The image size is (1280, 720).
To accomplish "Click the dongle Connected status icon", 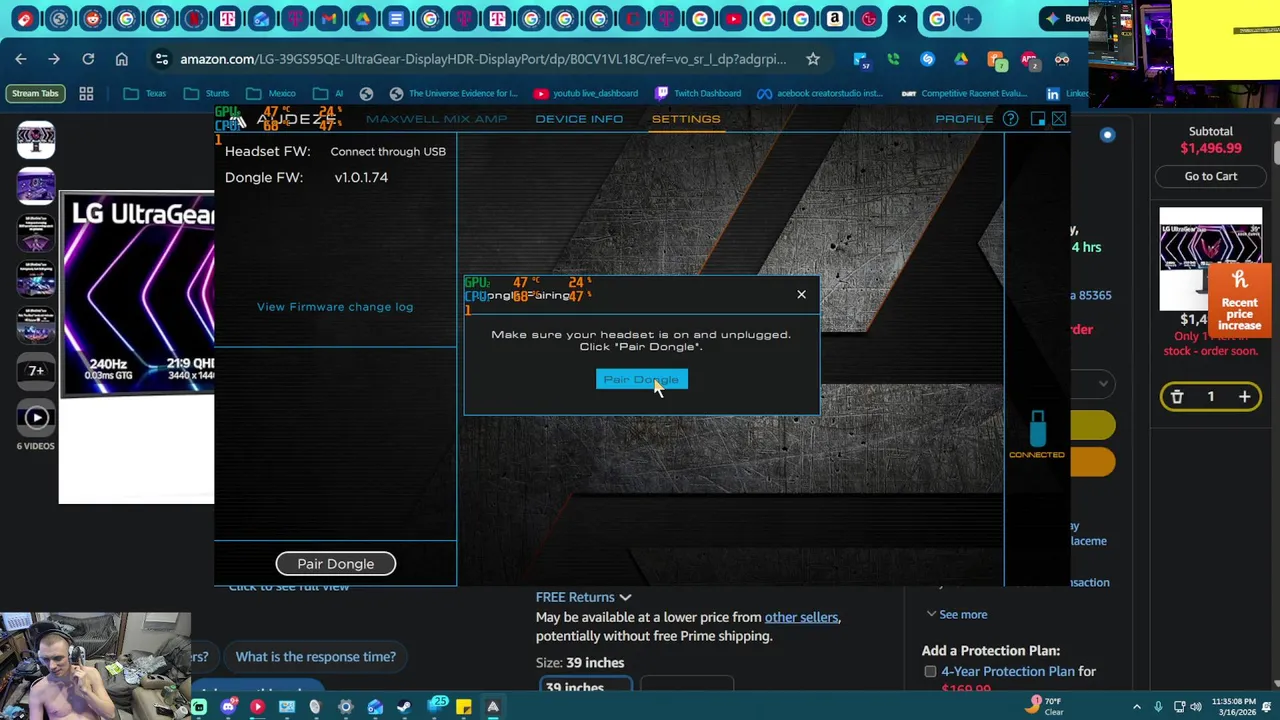I will [1037, 434].
